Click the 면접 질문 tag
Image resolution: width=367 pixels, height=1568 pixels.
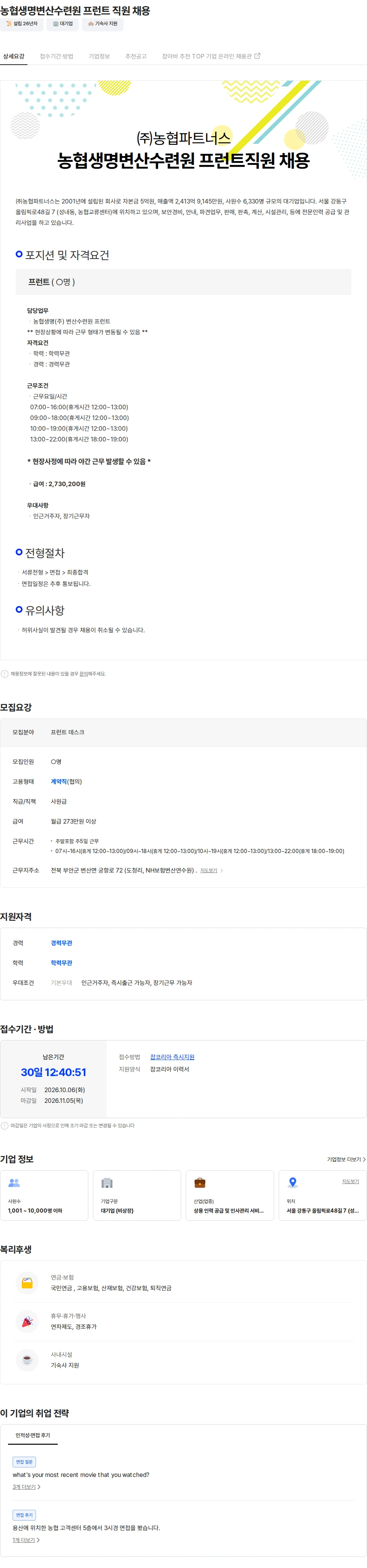coord(24,1462)
